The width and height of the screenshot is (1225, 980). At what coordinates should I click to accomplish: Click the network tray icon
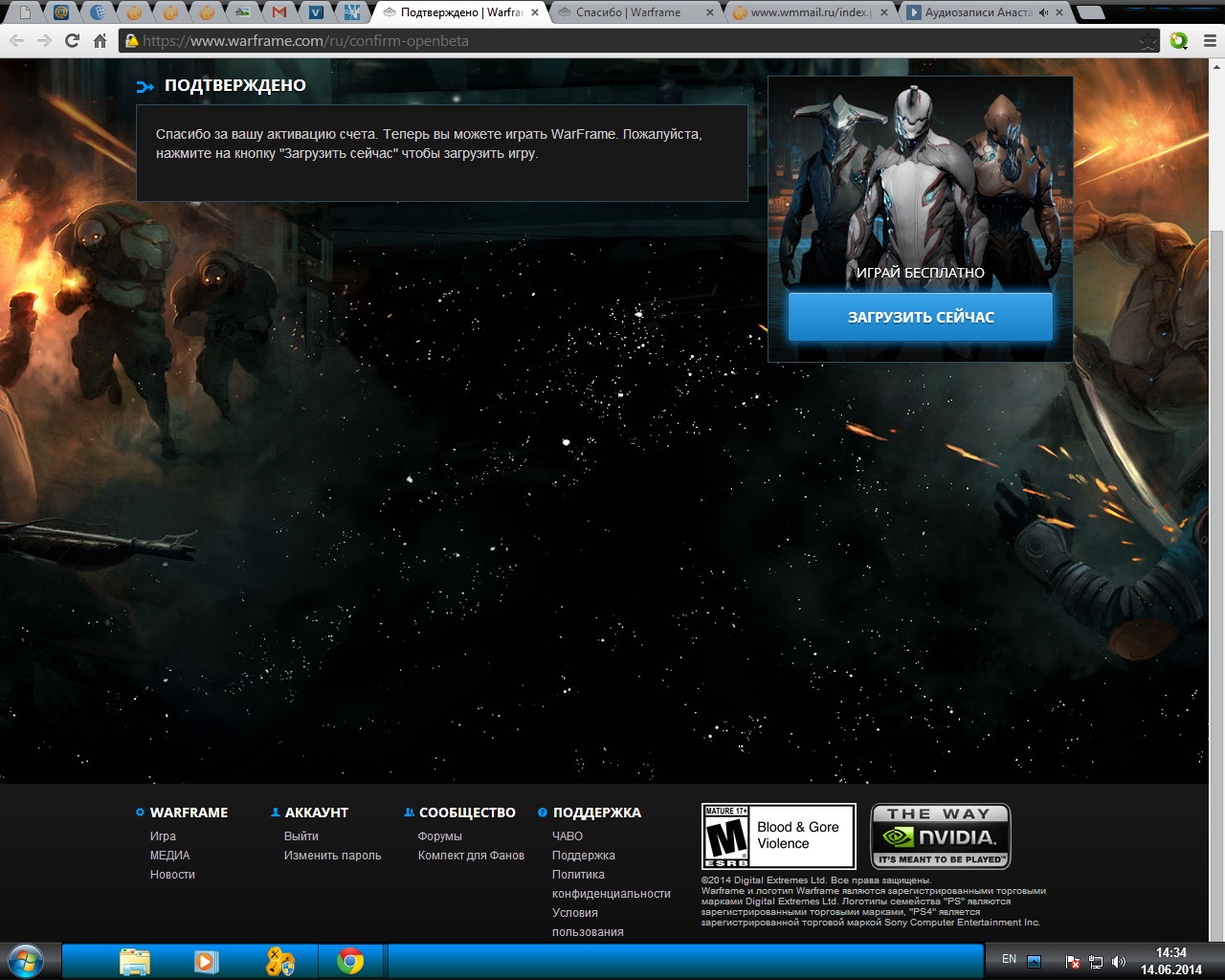pyautogui.click(x=1096, y=961)
